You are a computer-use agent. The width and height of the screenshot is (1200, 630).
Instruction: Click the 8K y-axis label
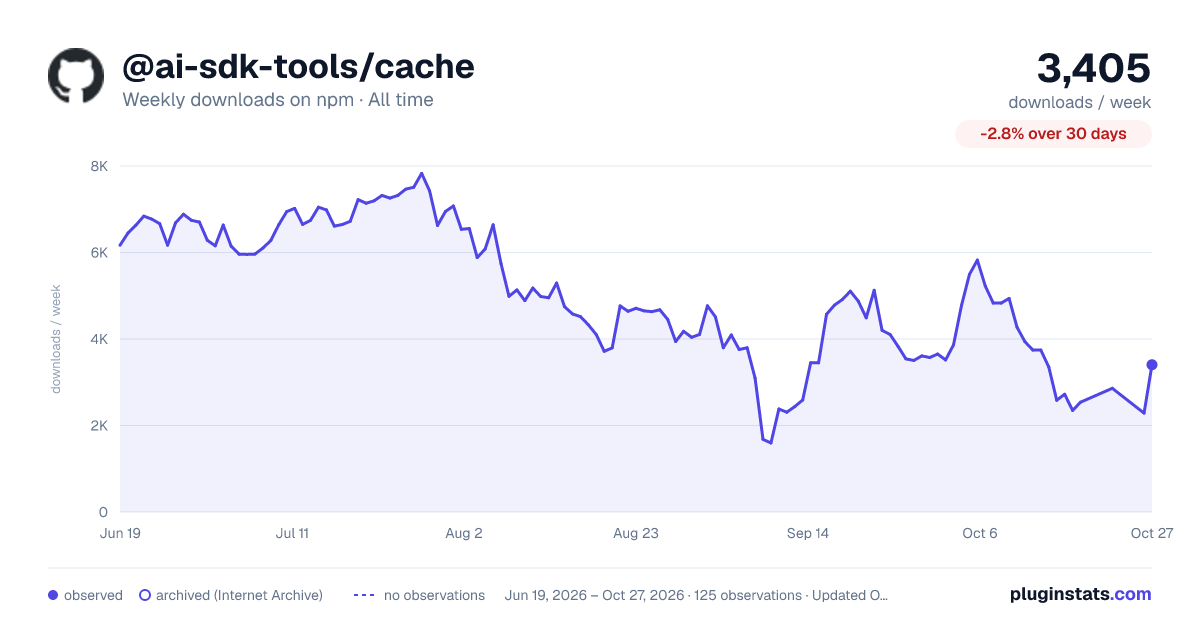tap(99, 166)
